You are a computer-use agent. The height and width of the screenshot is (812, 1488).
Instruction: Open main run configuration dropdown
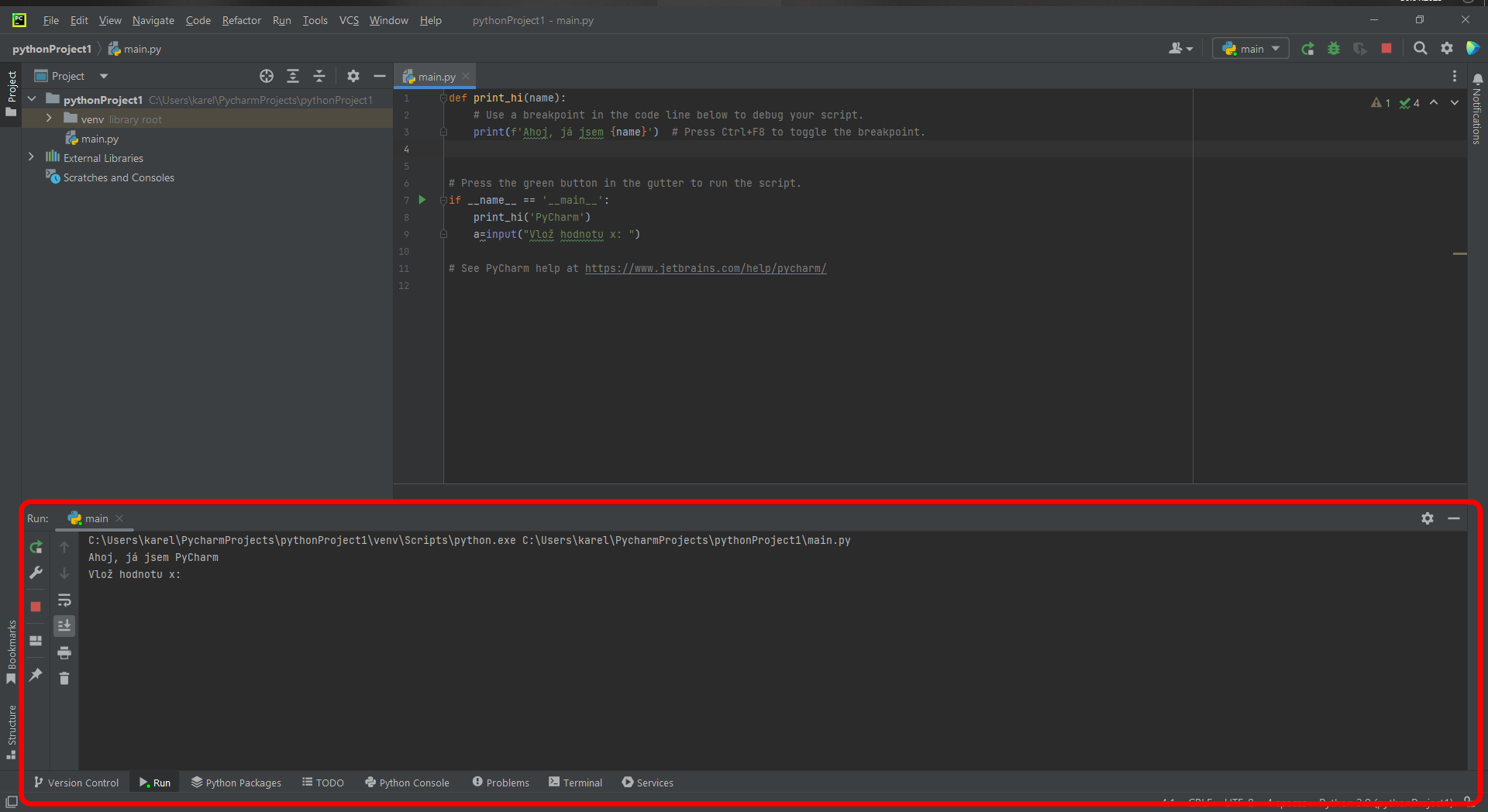pos(1251,49)
